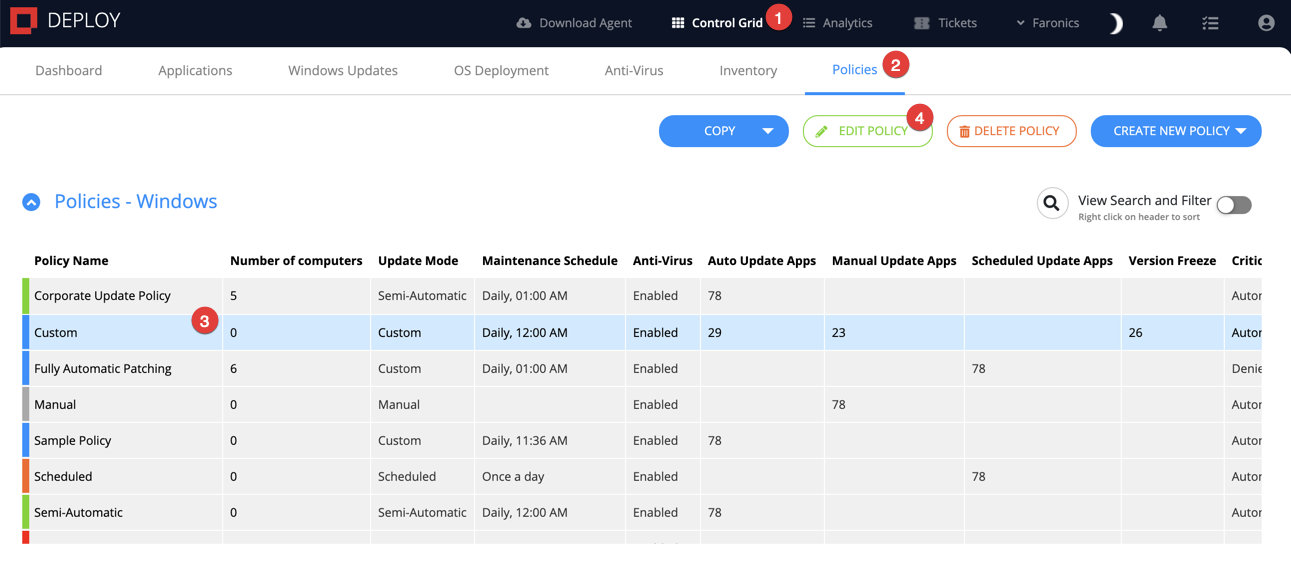
Task: Select the Corporate Update Policy row
Action: [x=642, y=296]
